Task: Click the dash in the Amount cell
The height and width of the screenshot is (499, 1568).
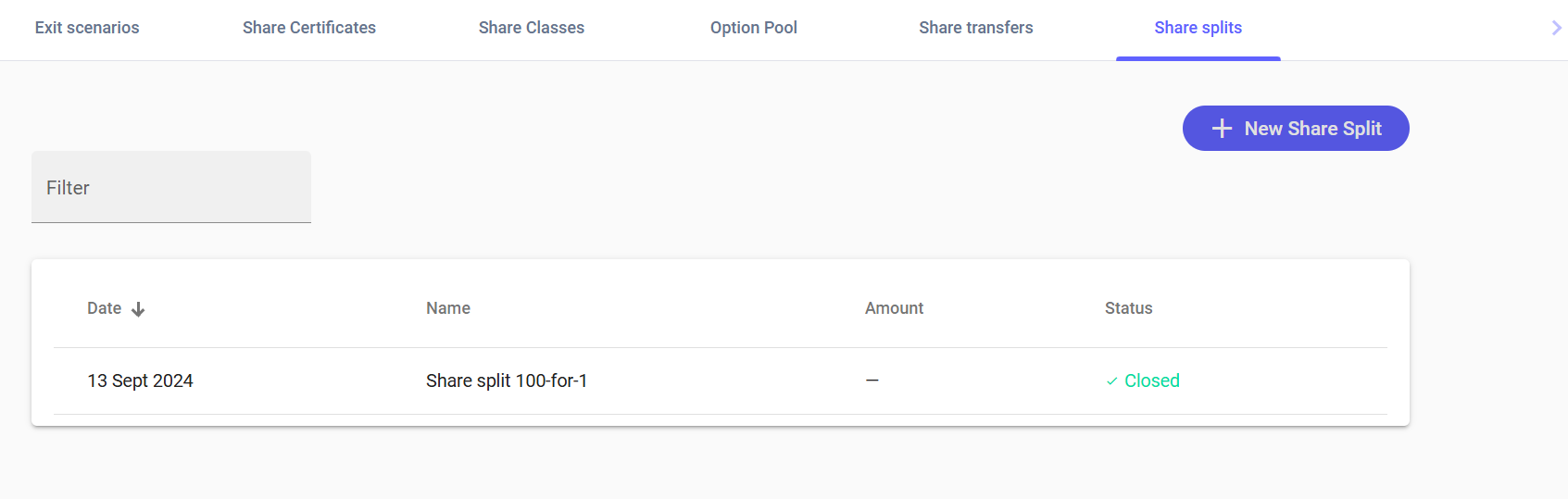Action: 872,380
